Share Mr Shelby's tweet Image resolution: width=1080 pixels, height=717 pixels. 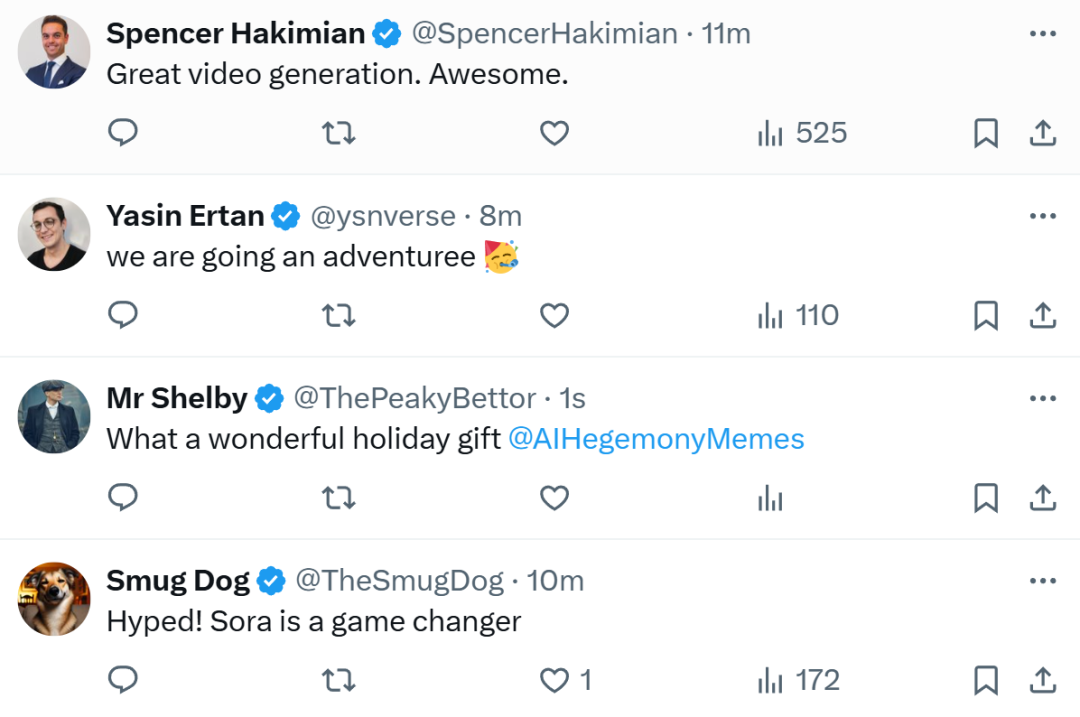tap(1042, 498)
